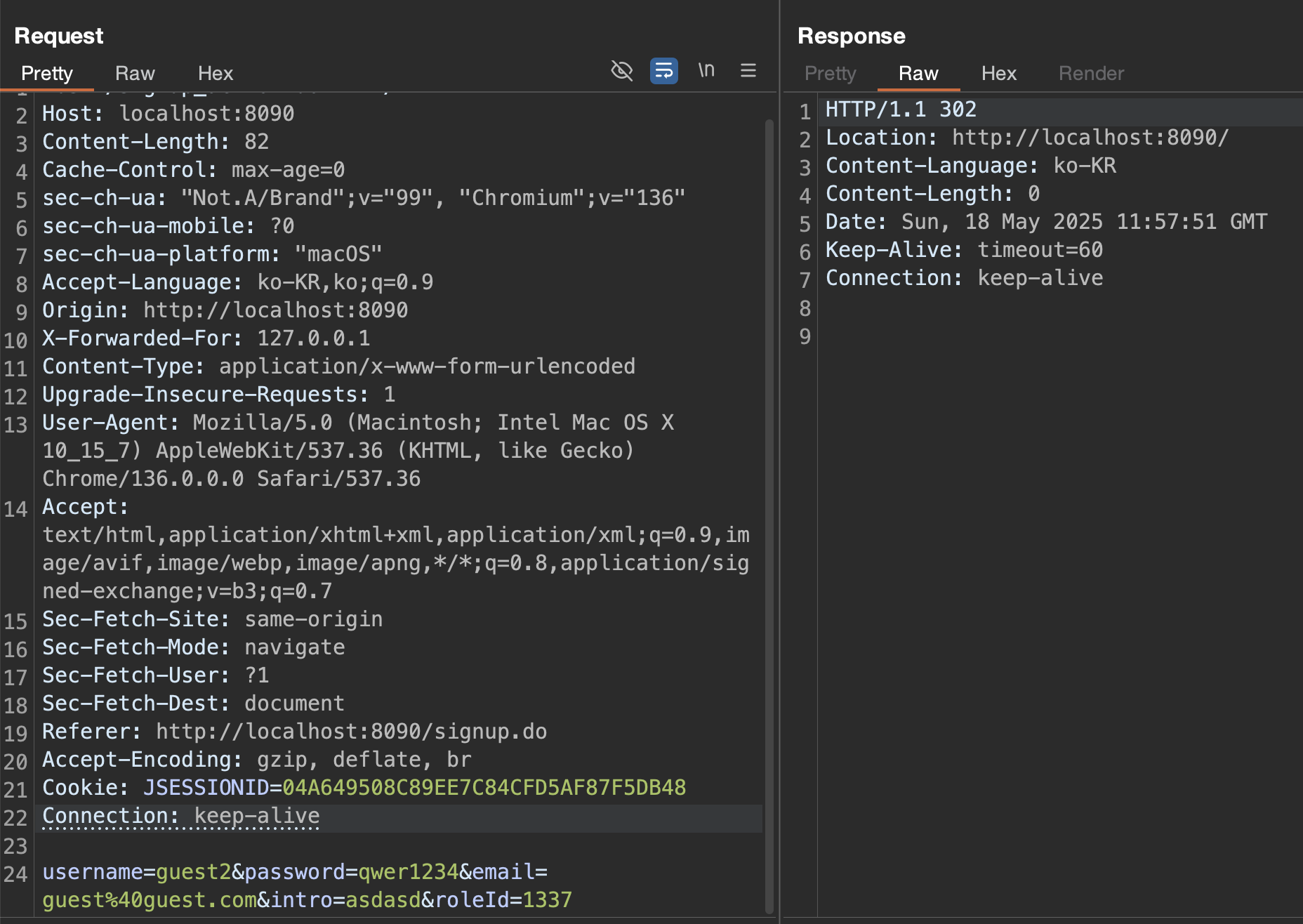Click X-Forwarded-For: 127.0.0.1 header
The width and height of the screenshot is (1303, 924).
(x=206, y=338)
